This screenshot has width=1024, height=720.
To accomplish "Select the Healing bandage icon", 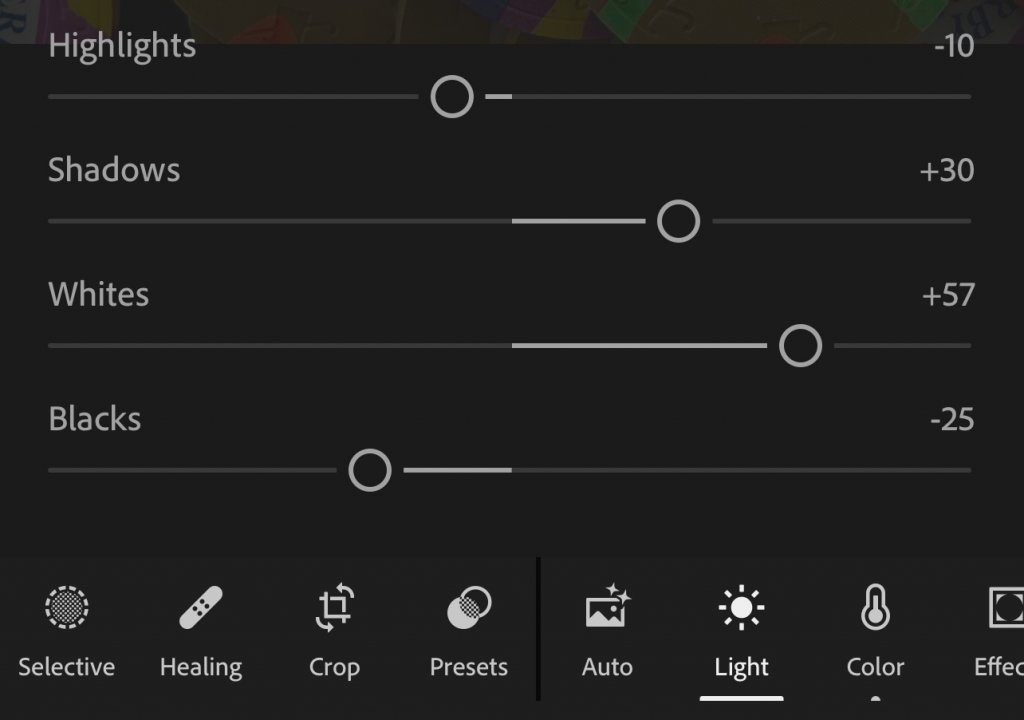I will click(201, 607).
